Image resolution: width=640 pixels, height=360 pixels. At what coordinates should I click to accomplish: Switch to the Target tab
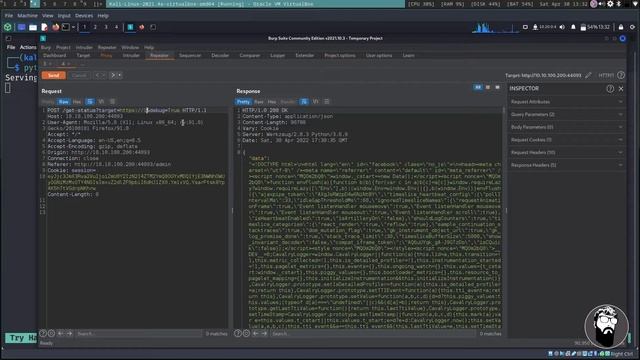pyautogui.click(x=83, y=56)
